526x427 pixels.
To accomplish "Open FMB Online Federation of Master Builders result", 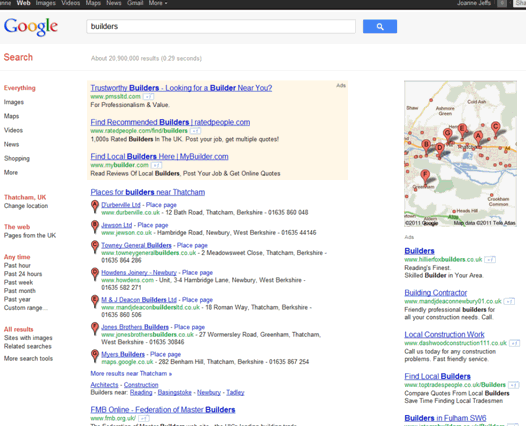I will pos(163,410).
